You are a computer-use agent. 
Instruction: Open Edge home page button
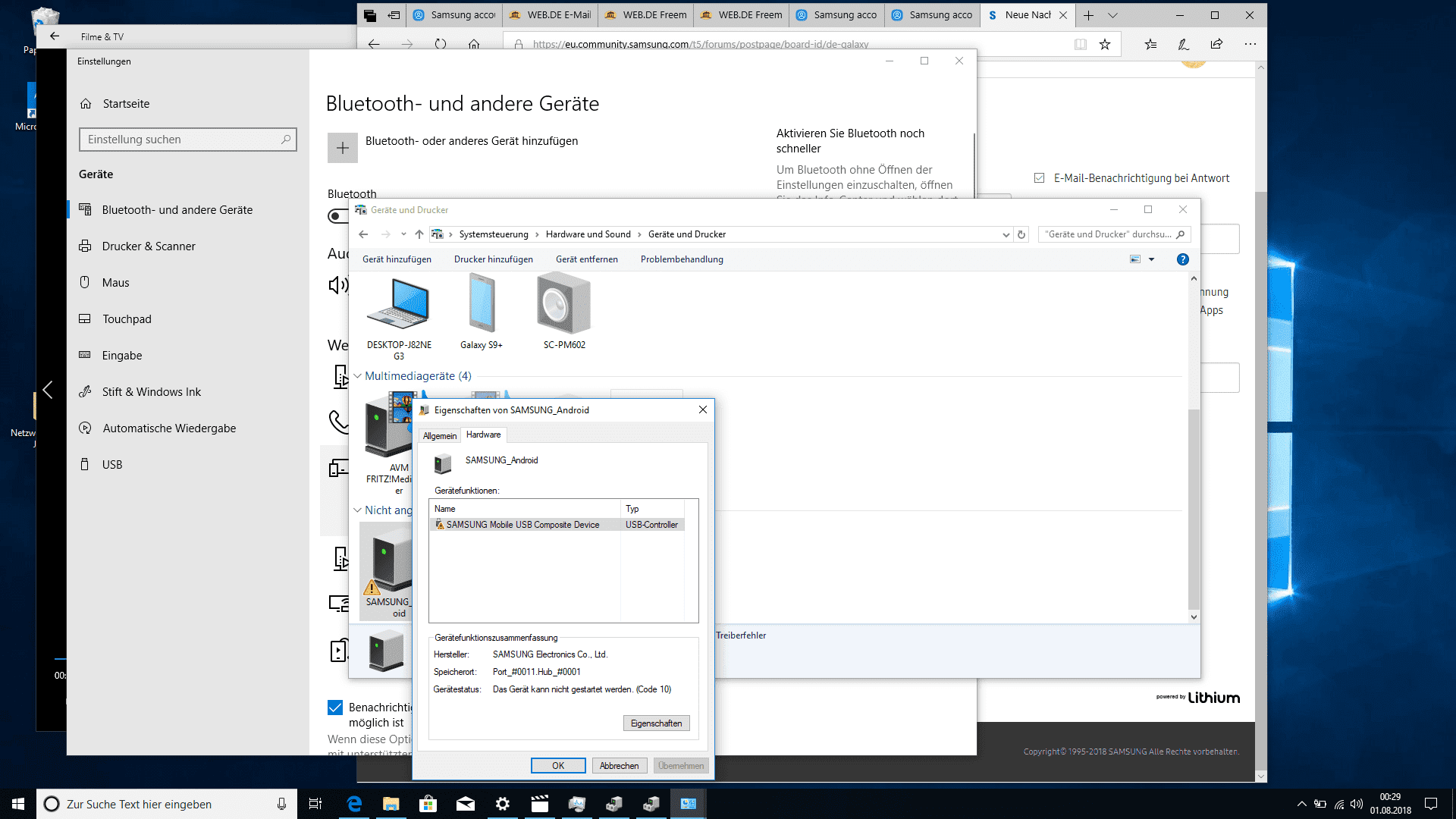pos(474,44)
